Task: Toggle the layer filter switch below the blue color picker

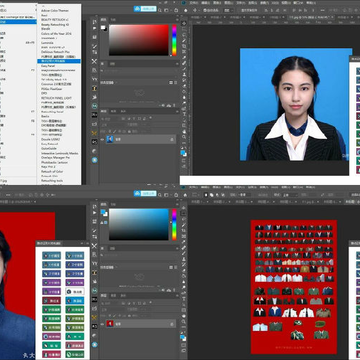Action: [x=151, y=303]
